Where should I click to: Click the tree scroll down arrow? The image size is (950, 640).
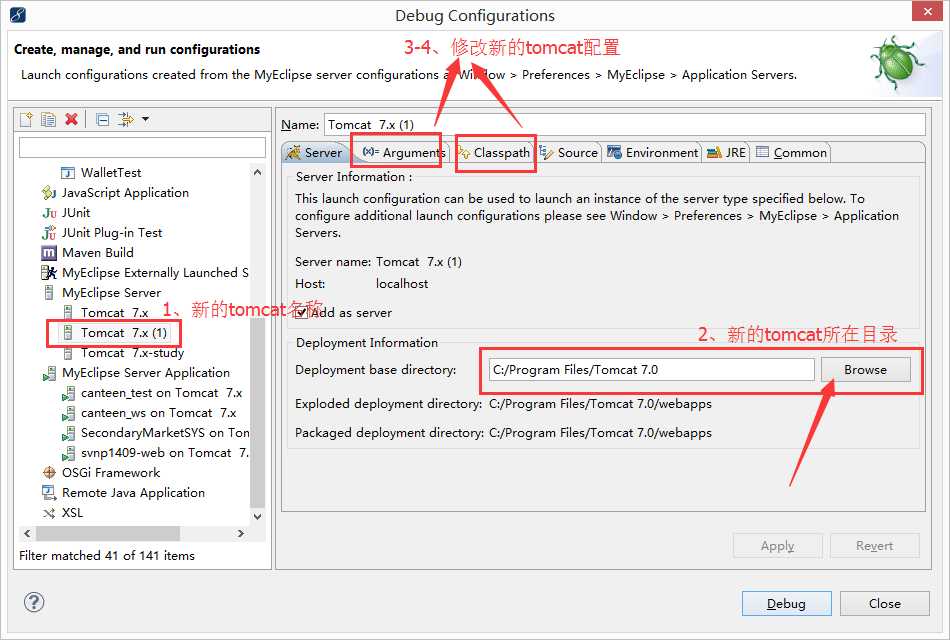pos(257,517)
